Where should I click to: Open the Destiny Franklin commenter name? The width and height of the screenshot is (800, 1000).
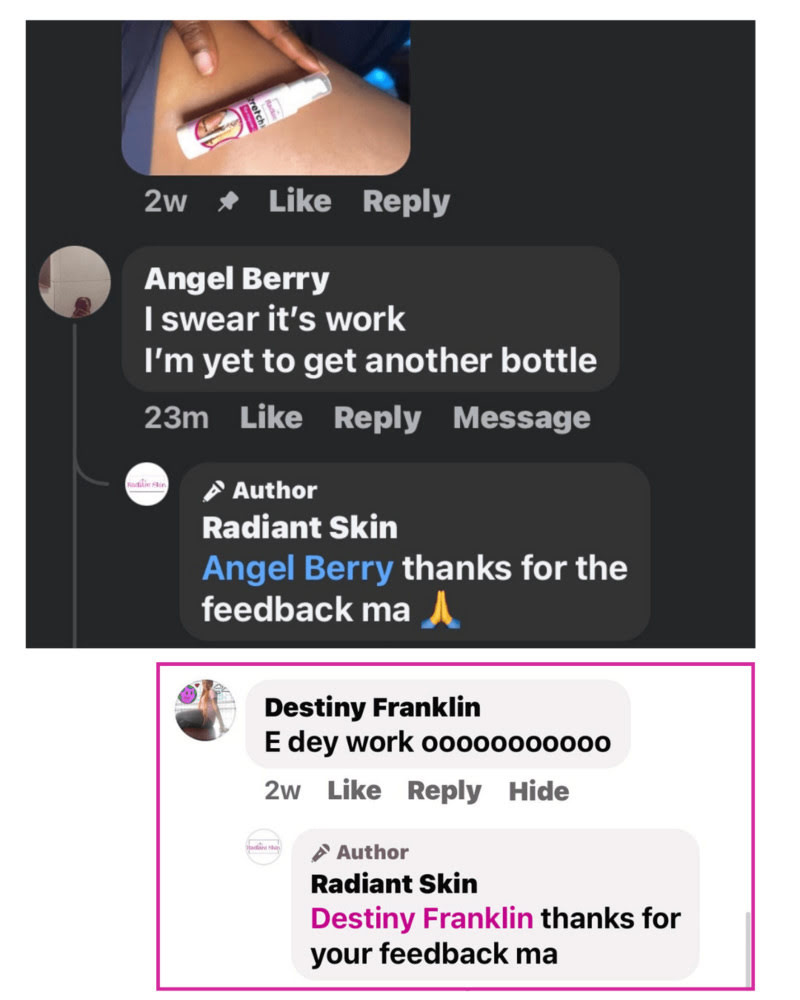point(373,707)
